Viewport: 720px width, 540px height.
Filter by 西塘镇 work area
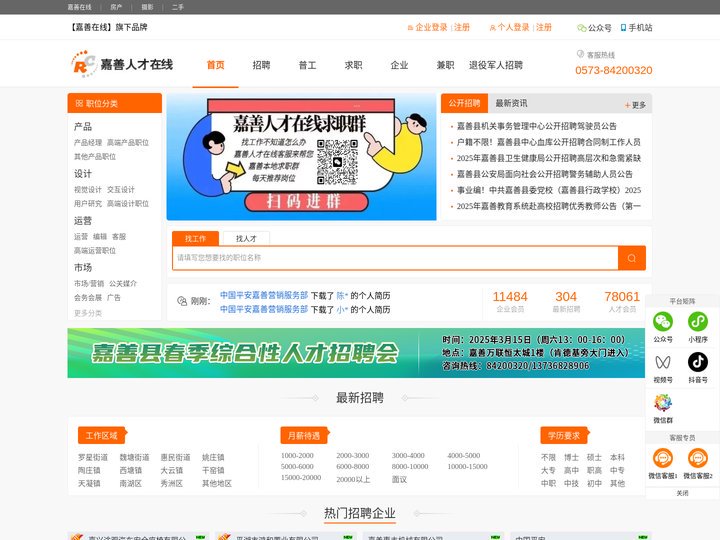(x=130, y=470)
